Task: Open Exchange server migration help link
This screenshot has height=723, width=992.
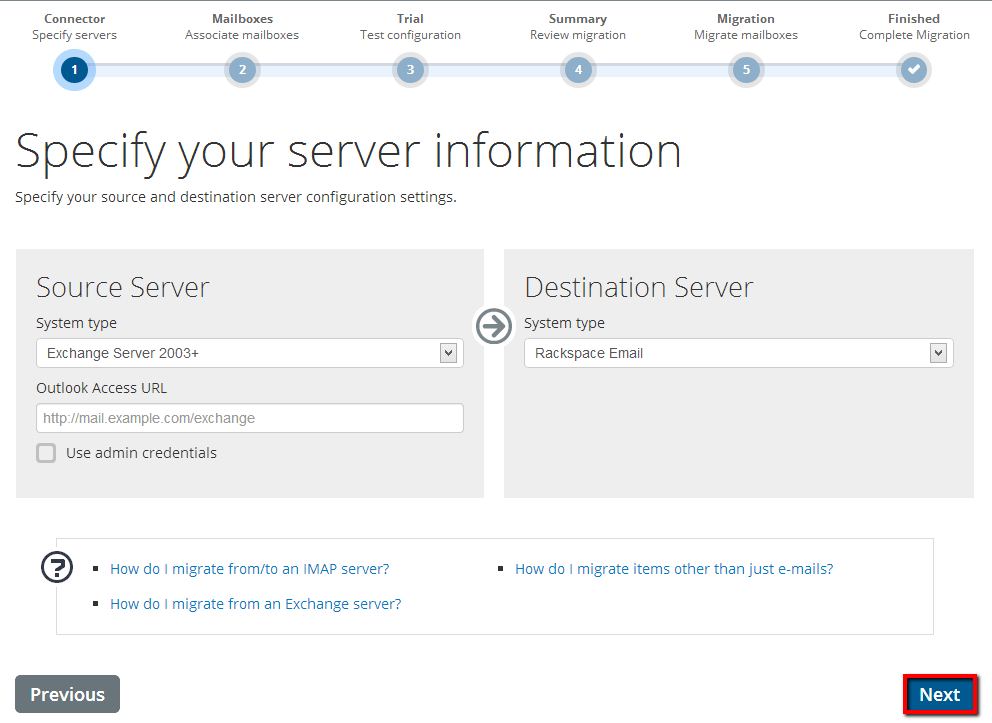Action: [255, 604]
